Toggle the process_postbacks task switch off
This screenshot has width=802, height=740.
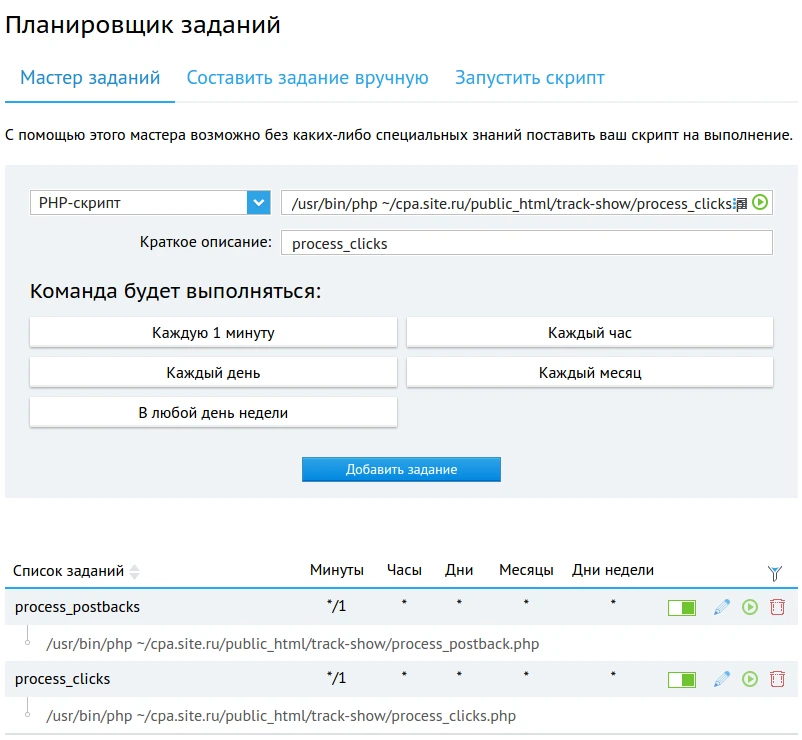681,607
